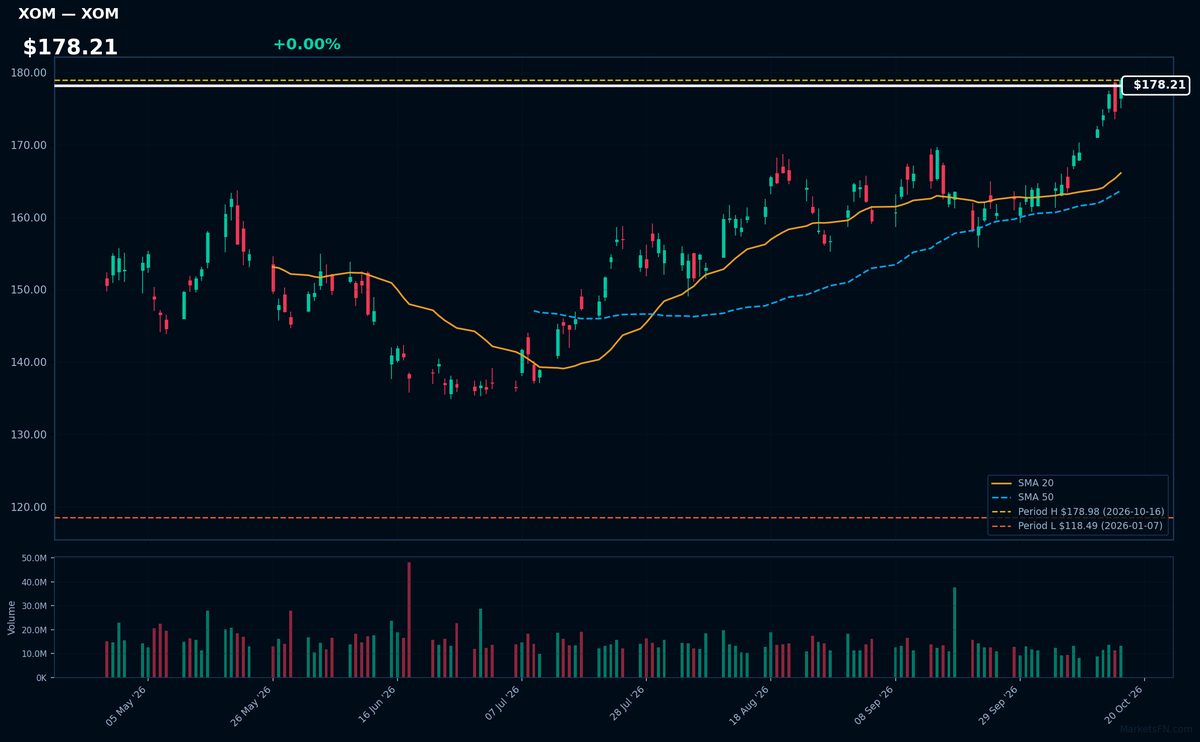The image size is (1200, 742).
Task: Click the 18 Aug '26 date label
Action: [749, 706]
